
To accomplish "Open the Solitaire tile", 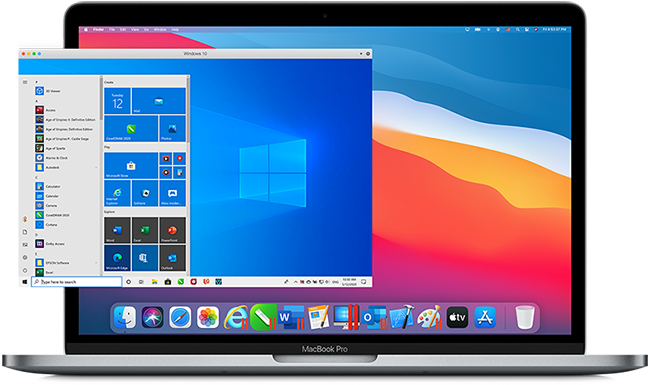I will [x=145, y=193].
